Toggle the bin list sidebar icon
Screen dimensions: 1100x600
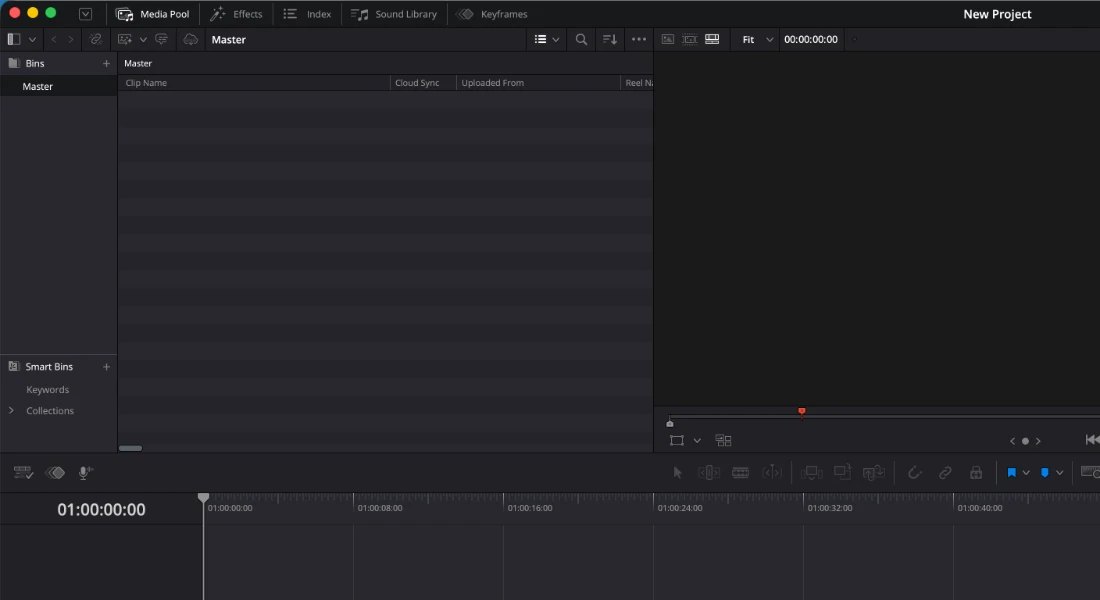pos(13,39)
